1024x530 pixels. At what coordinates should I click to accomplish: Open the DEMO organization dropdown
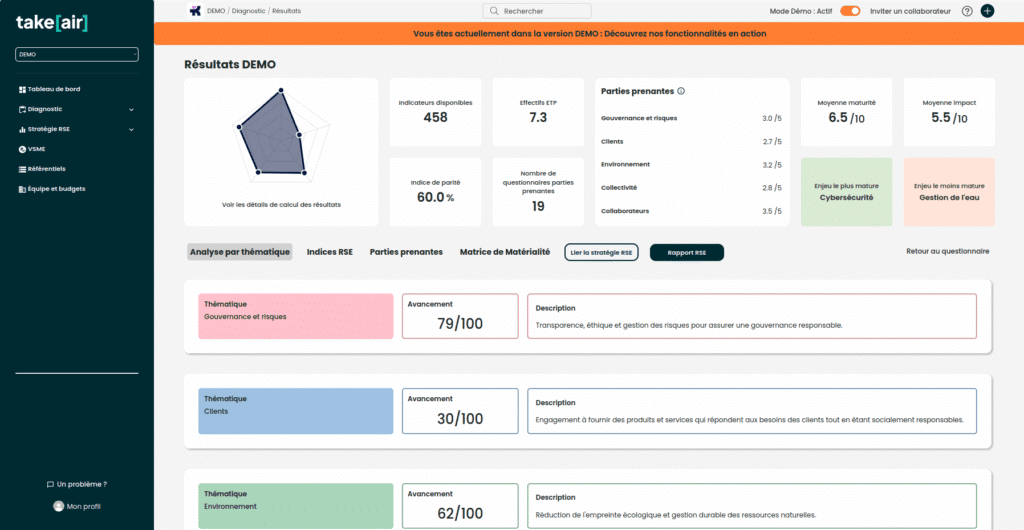(76, 54)
